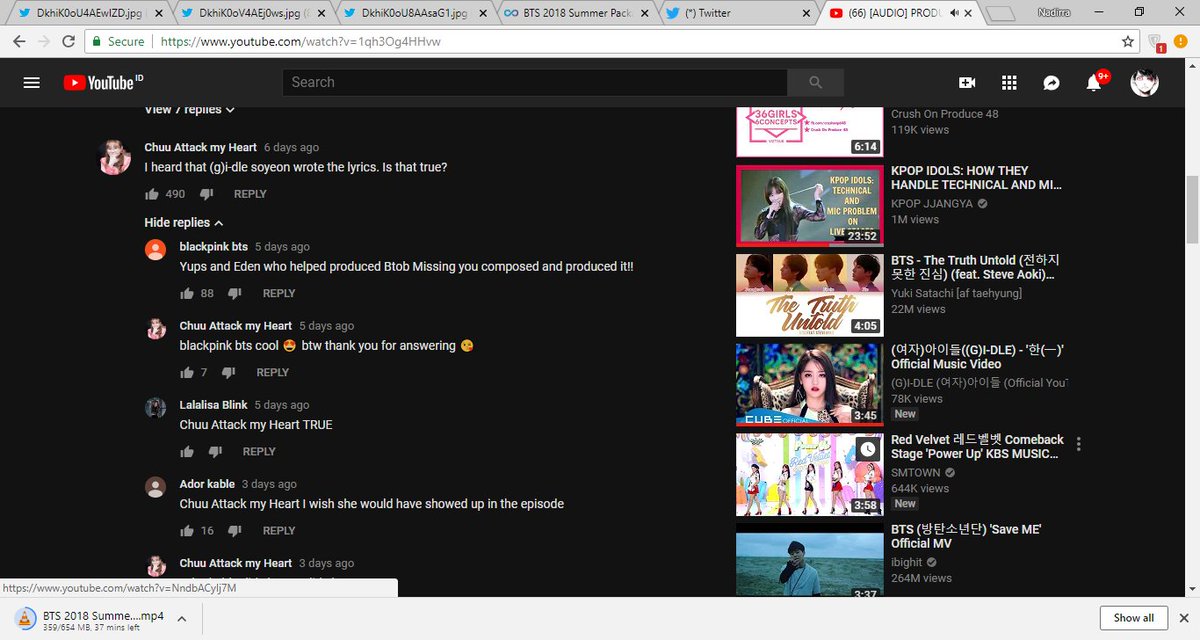Open the upload video camera icon
1200x640 pixels.
click(x=967, y=83)
